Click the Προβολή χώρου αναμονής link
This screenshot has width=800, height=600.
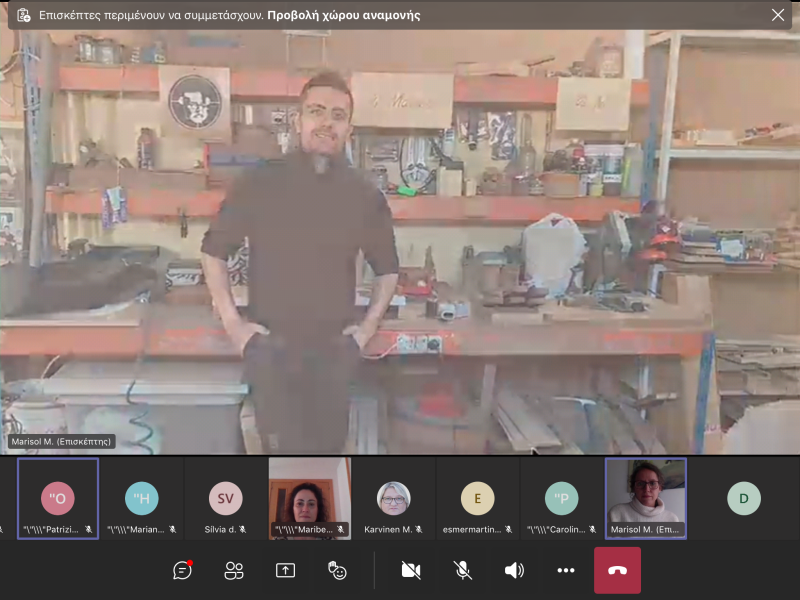pyautogui.click(x=344, y=15)
